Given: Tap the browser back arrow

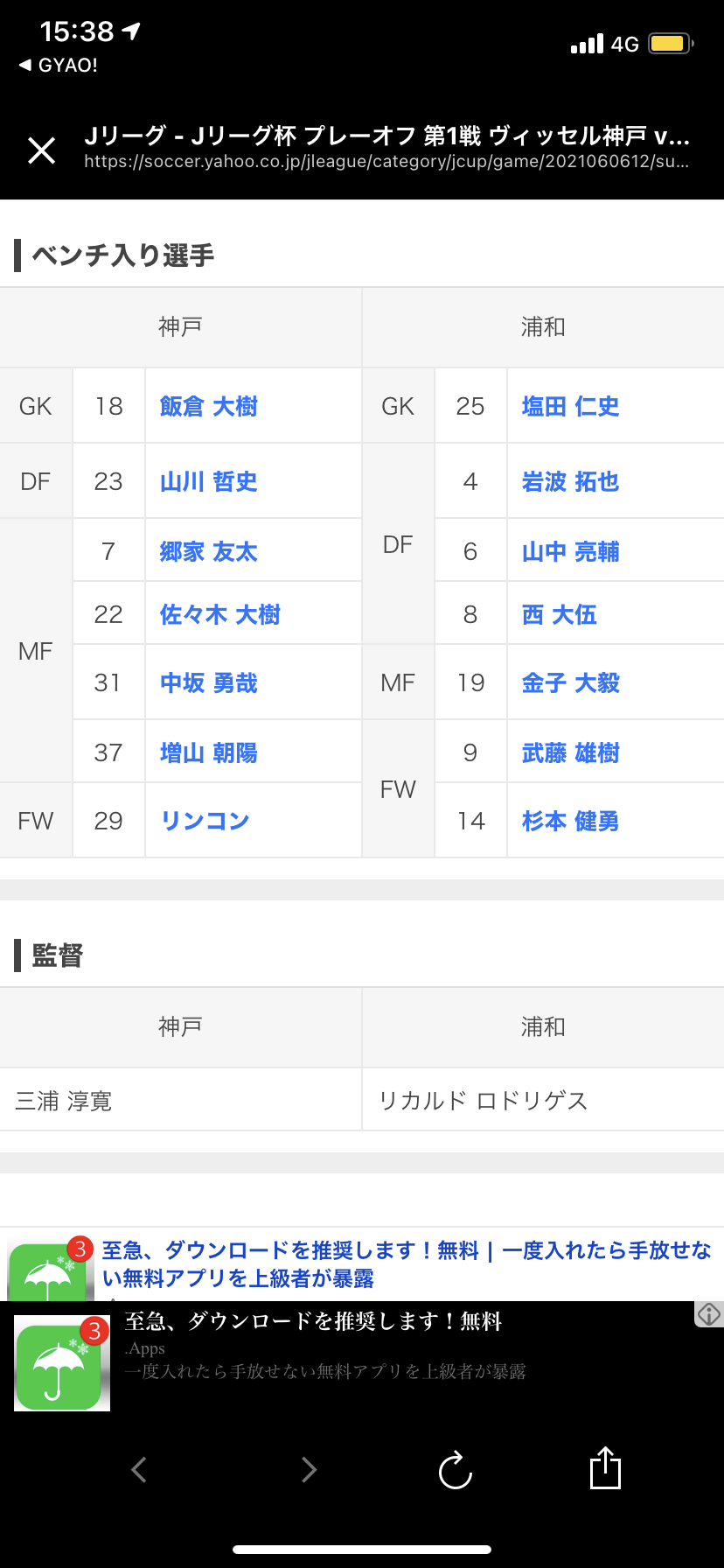Looking at the screenshot, I should 138,1469.
